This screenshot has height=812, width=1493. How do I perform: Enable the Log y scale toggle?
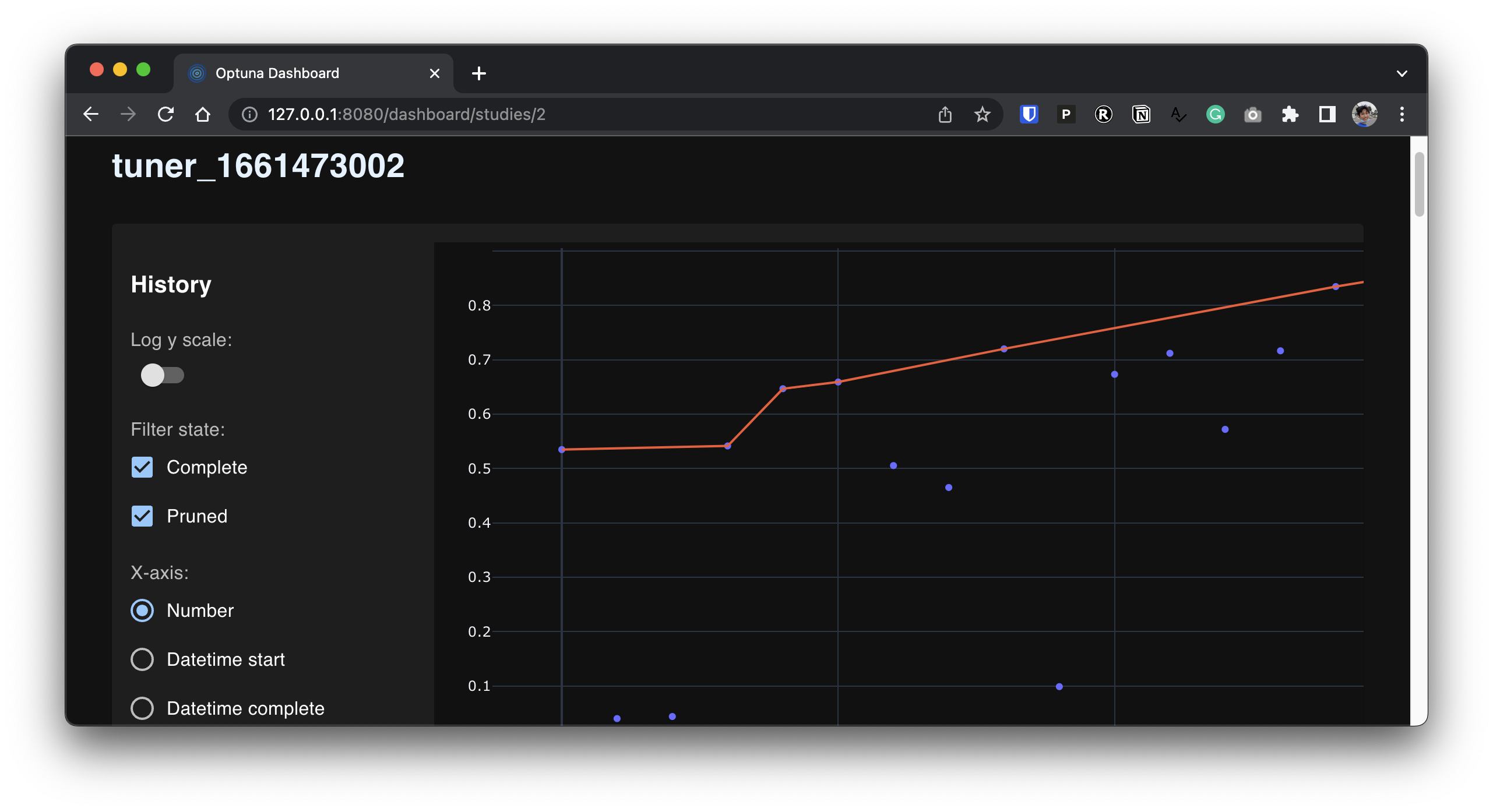[162, 375]
